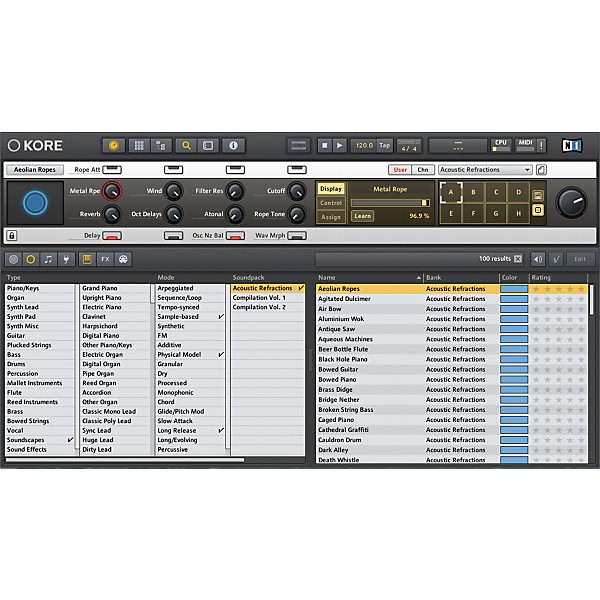This screenshot has height=600, width=600.
Task: Click the Edit button
Action: pyautogui.click(x=580, y=259)
